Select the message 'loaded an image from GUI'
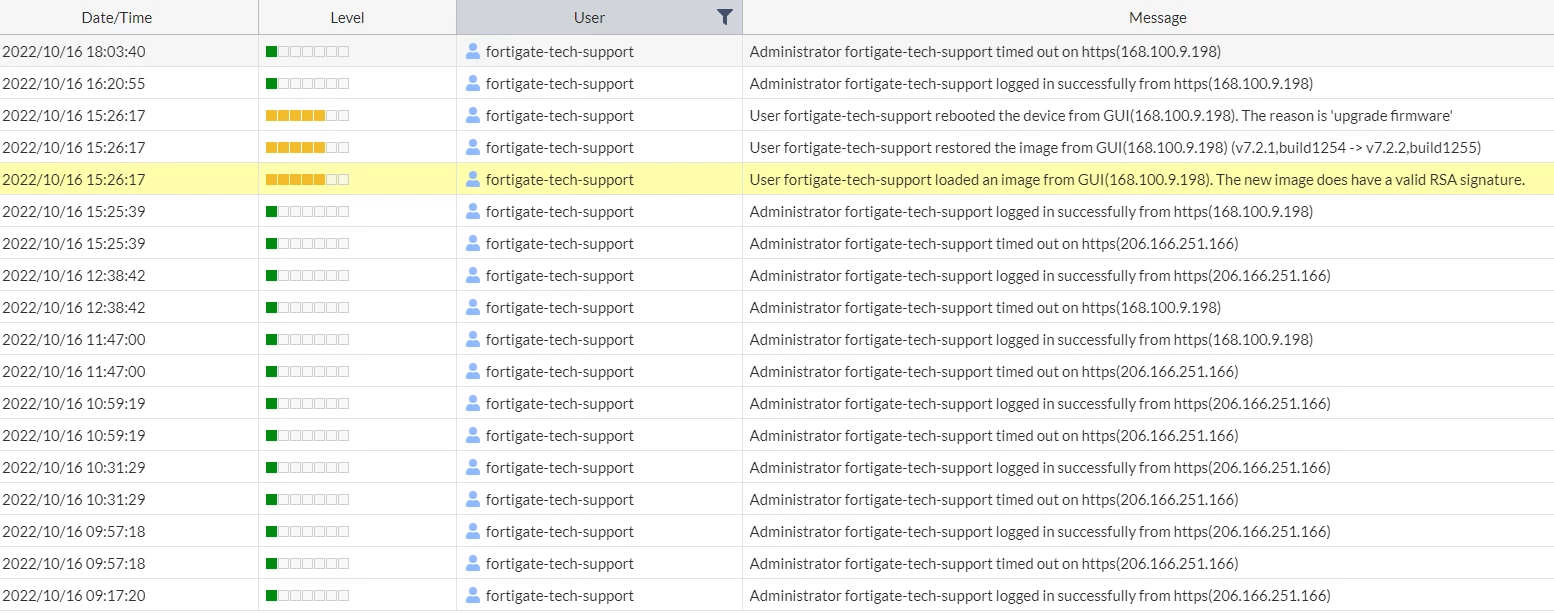 pyautogui.click(x=1137, y=179)
